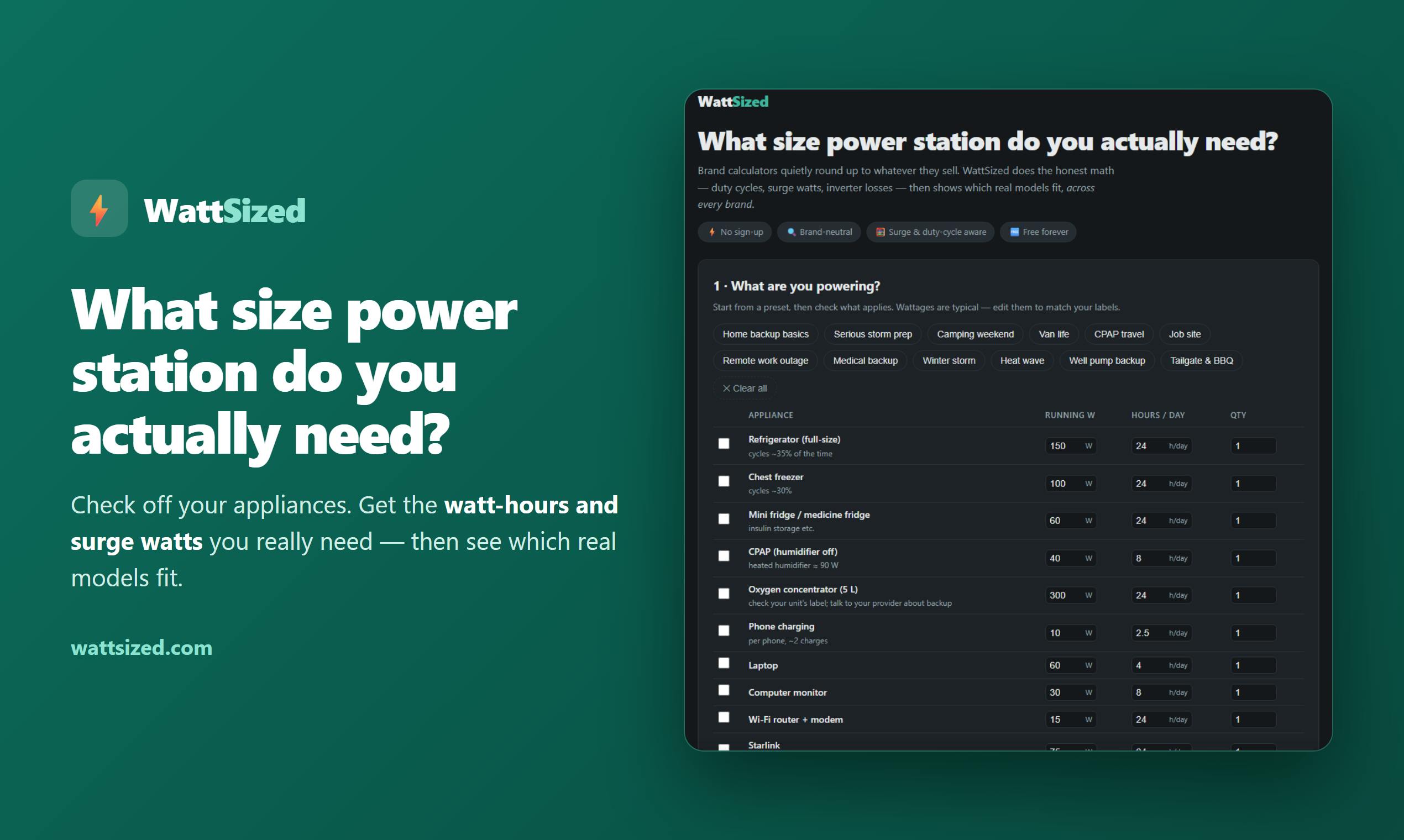Enable the CPAP (humidifier off) checkbox
This screenshot has width=1404, height=840.
click(x=724, y=556)
